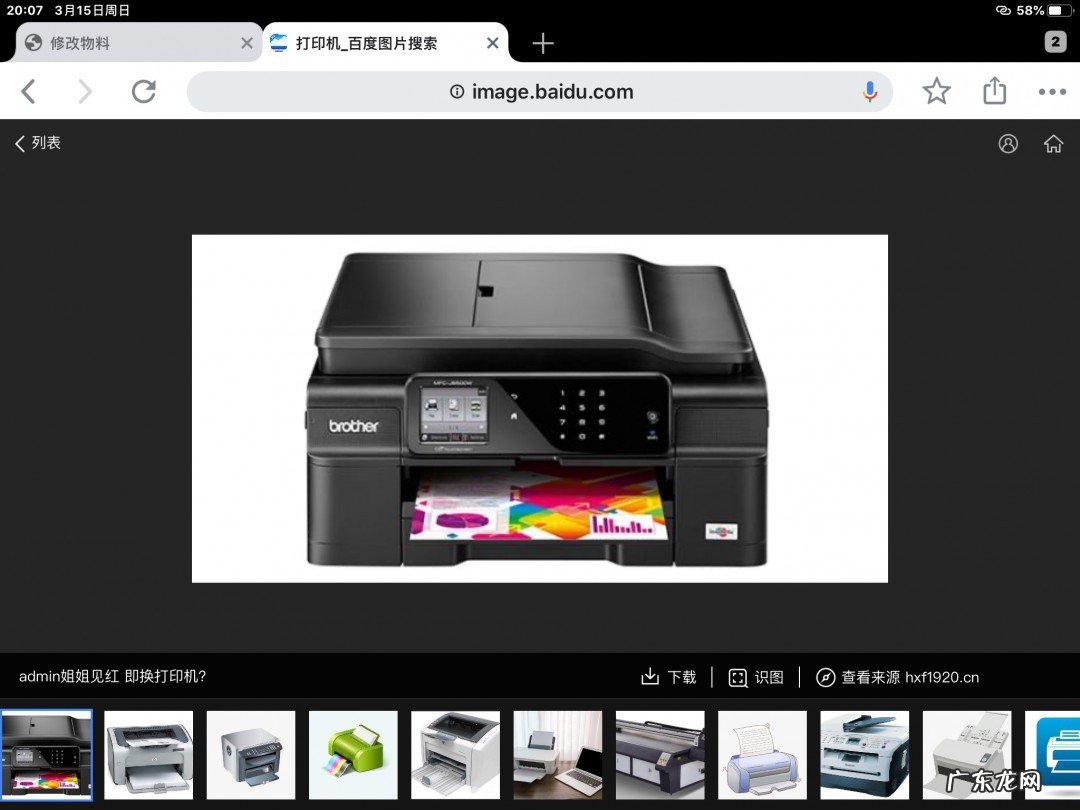The image size is (1080, 810).
Task: Open the three-dot browser menu
Action: (1052, 92)
